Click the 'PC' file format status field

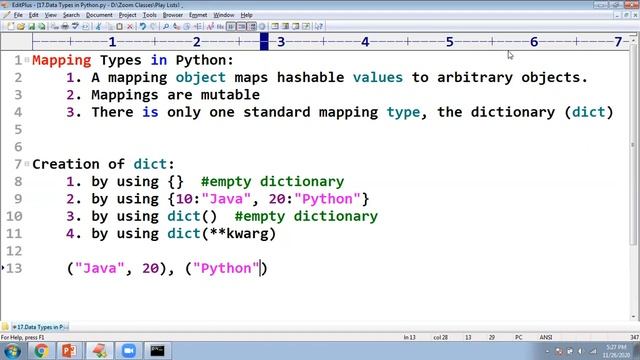point(518,338)
